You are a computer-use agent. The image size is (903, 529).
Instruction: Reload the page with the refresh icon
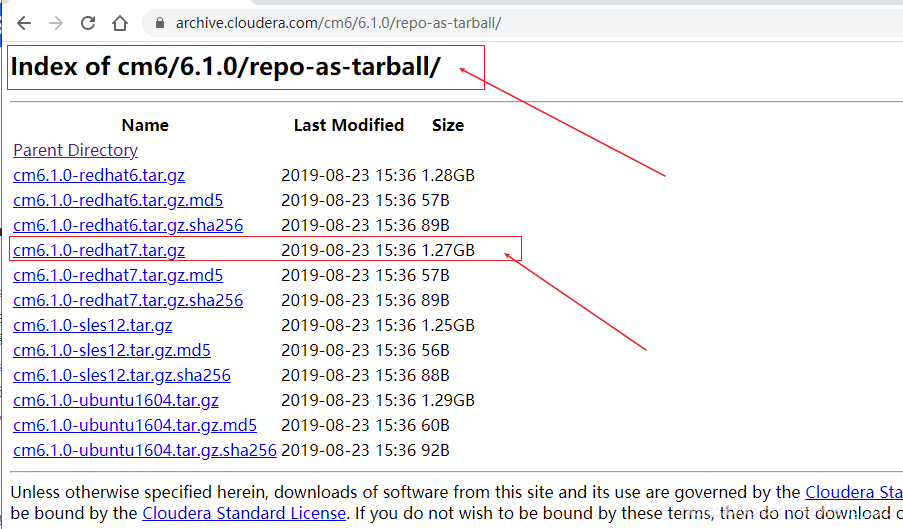point(88,23)
